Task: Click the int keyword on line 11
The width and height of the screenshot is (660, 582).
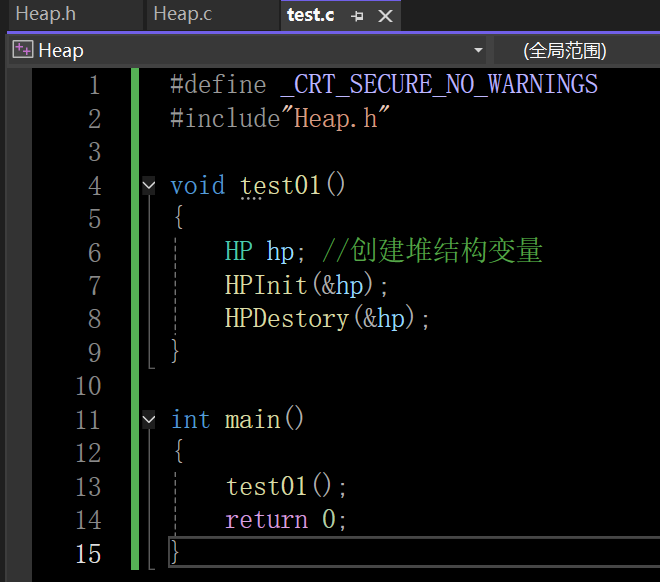Action: pyautogui.click(x=191, y=420)
